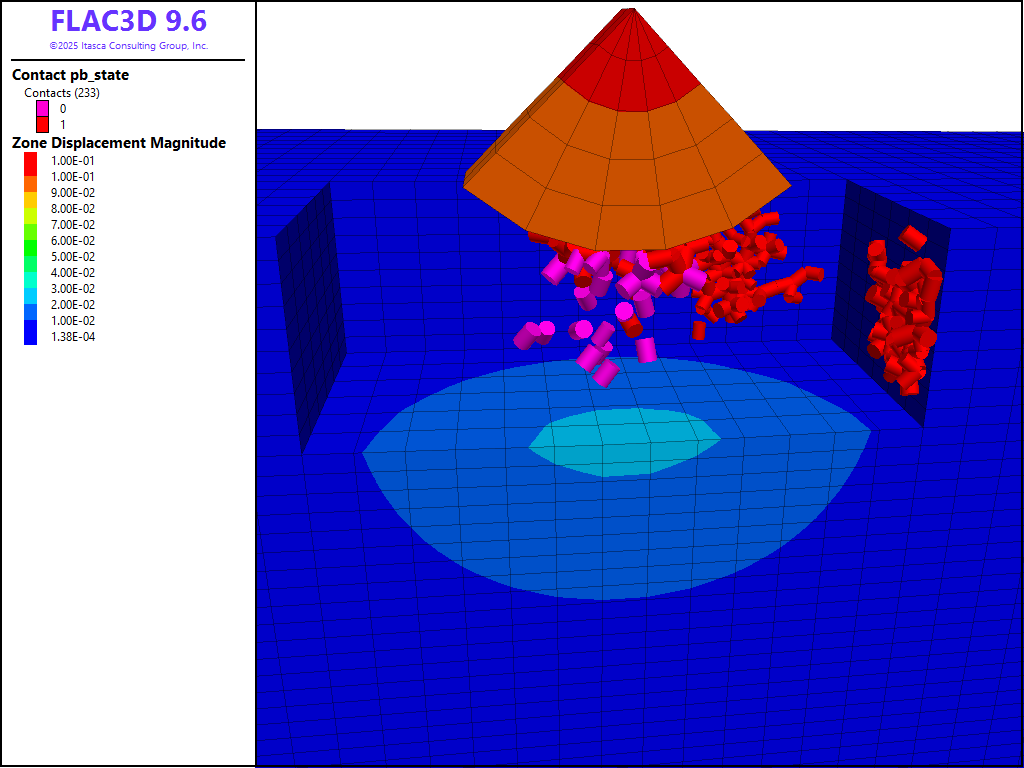Pick the magenta swatch for pb_state 0
Viewport: 1024px width, 768px height.
[43, 108]
